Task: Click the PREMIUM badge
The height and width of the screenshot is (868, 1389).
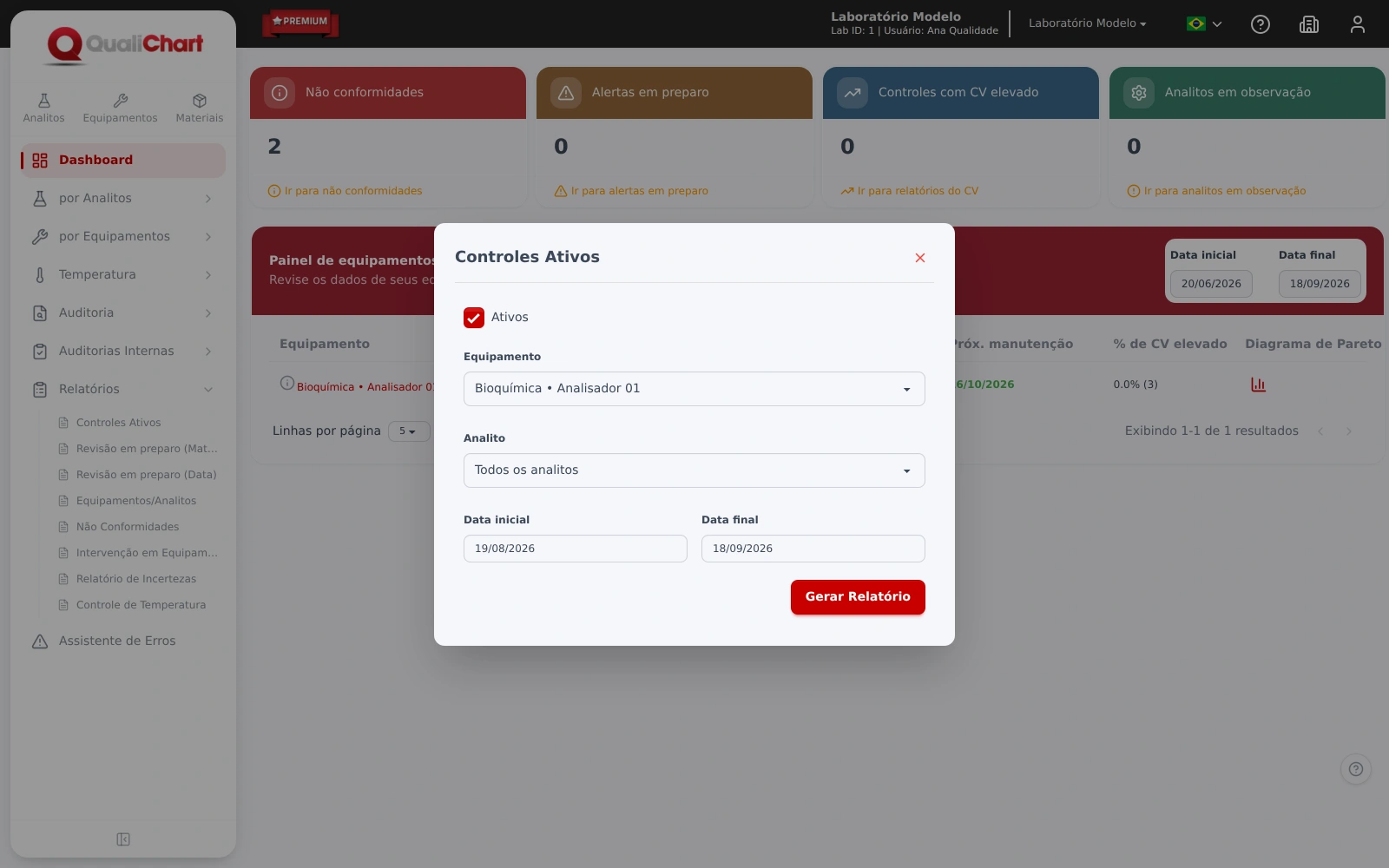Action: 300,22
